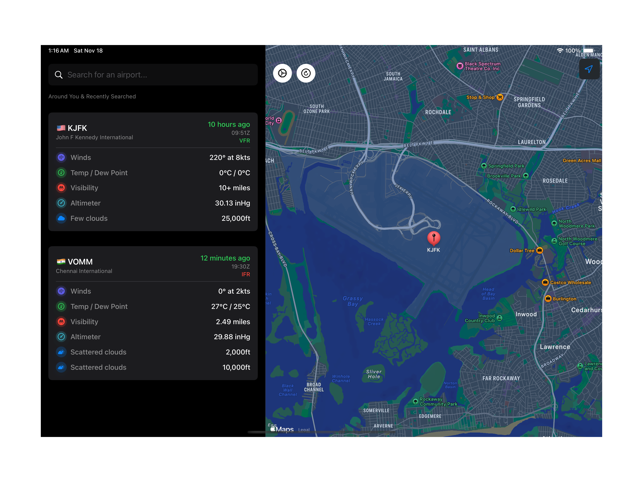Click the '0° at 2kts' wind value
The height and width of the screenshot is (482, 643).
pos(234,291)
